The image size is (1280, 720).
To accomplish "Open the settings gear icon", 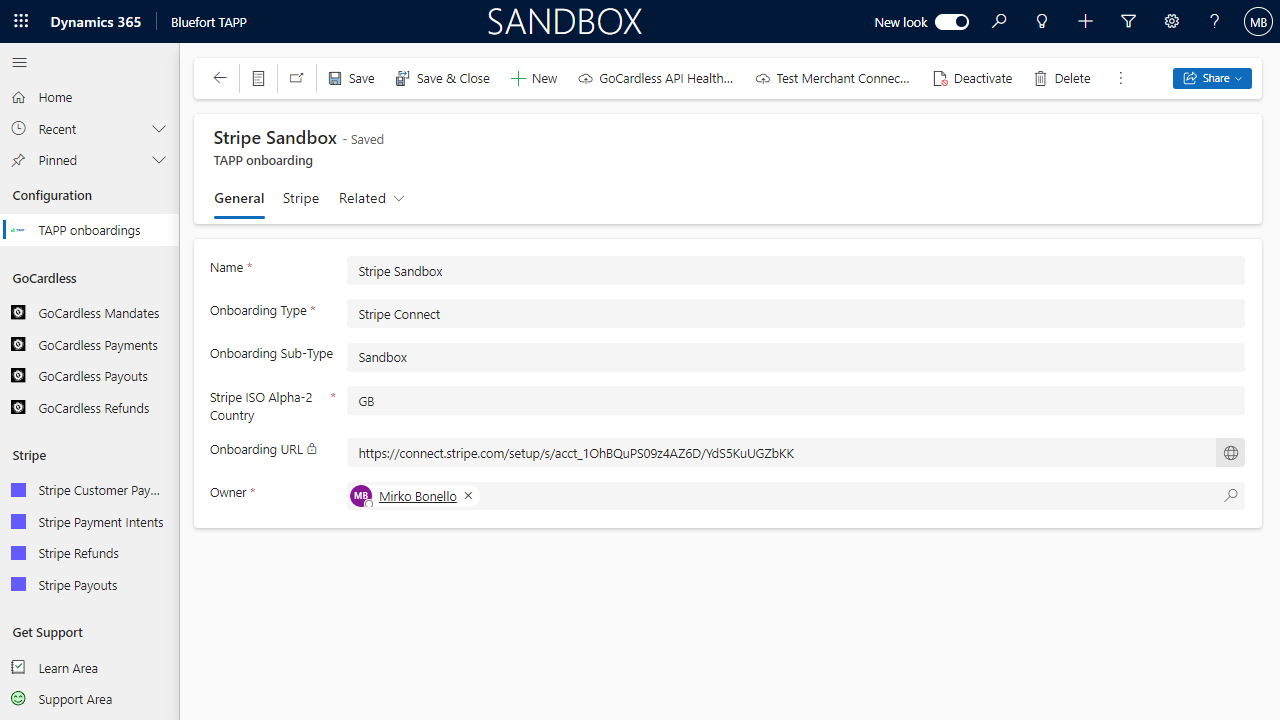I will click(1172, 21).
